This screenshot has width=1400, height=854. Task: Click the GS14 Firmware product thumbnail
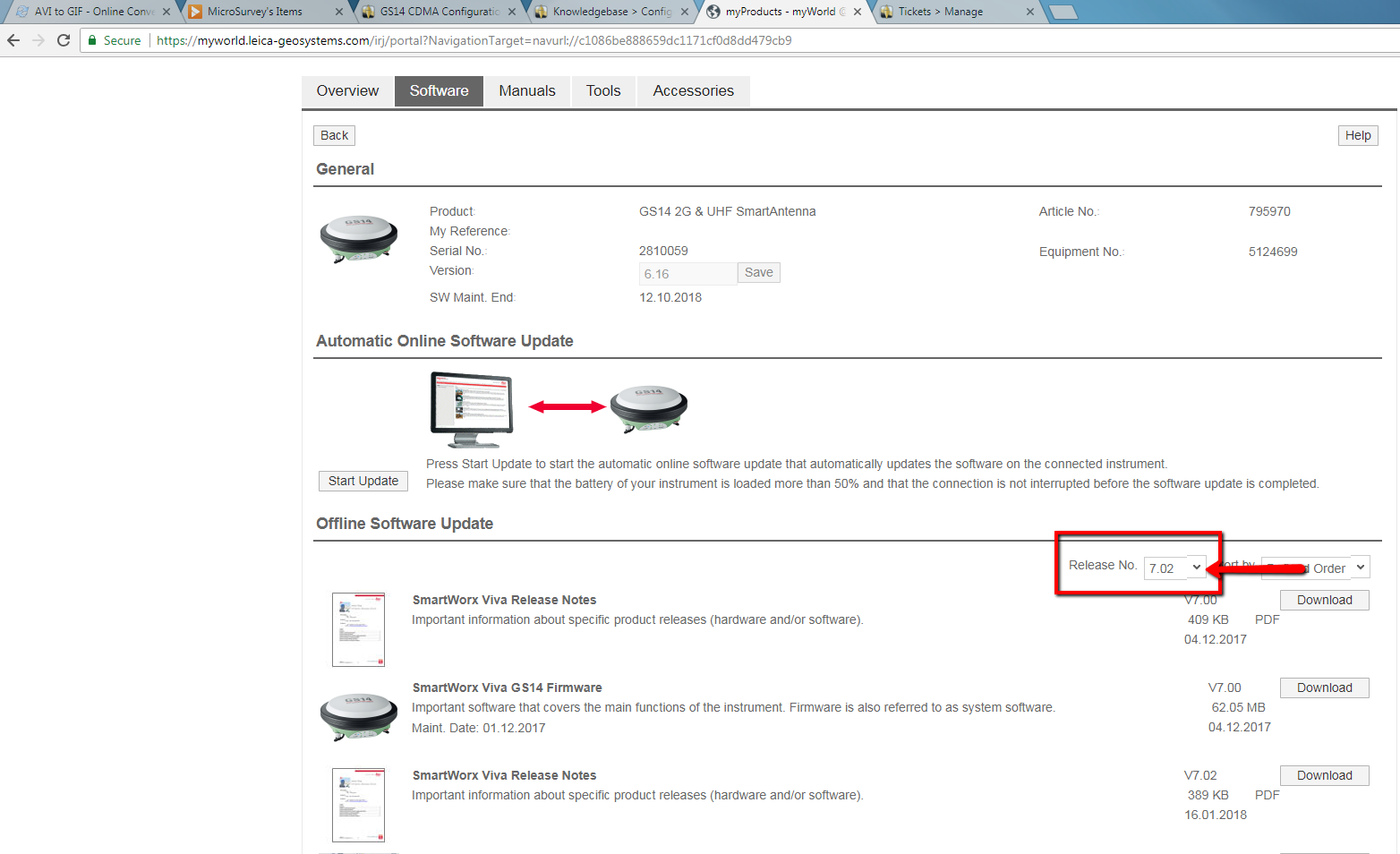pyautogui.click(x=359, y=716)
